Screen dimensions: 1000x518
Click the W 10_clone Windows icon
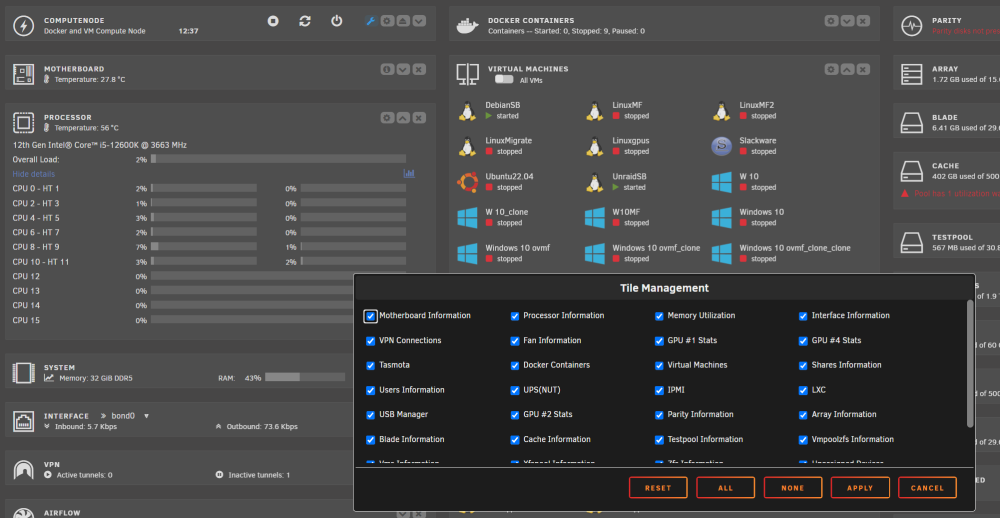point(467,218)
